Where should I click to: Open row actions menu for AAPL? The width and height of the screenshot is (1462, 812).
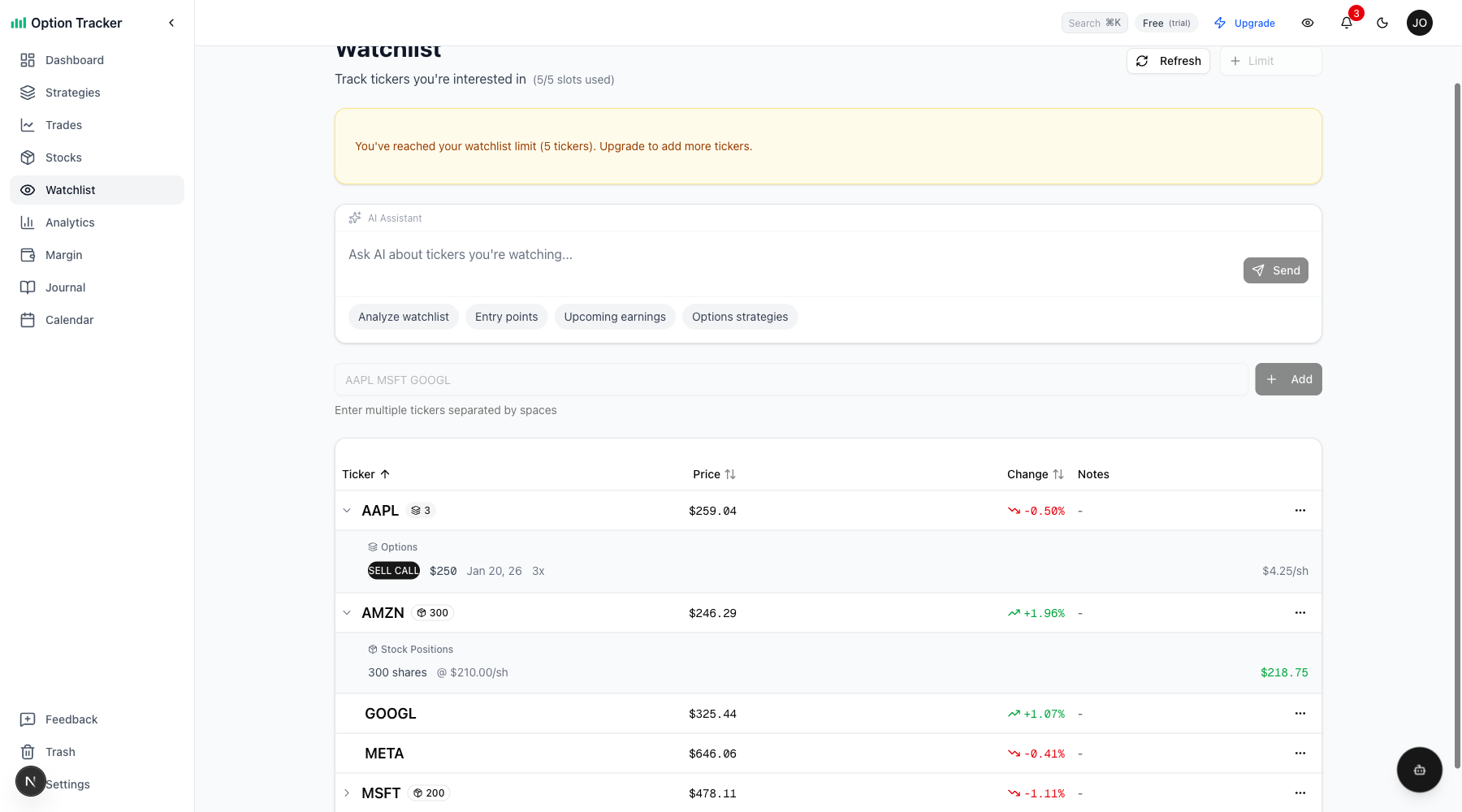pos(1300,511)
